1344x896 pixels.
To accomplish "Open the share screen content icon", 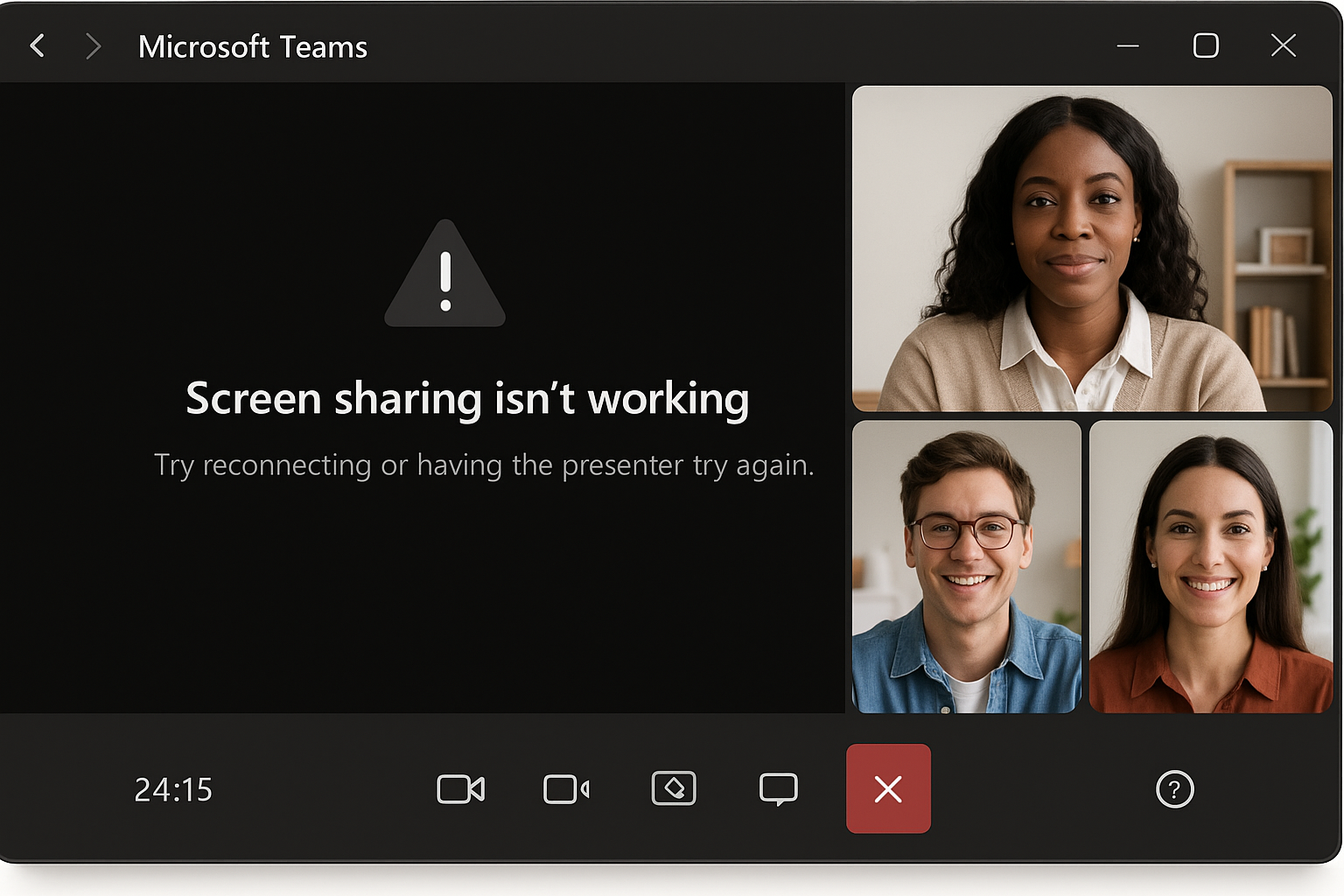I will pyautogui.click(x=674, y=788).
